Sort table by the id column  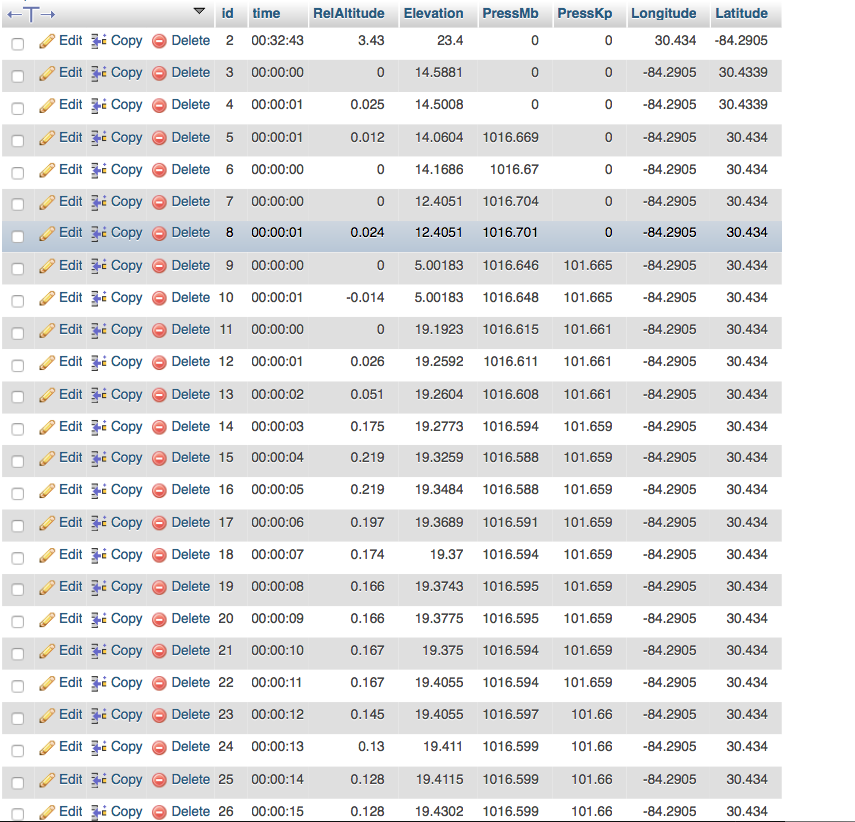click(x=228, y=14)
